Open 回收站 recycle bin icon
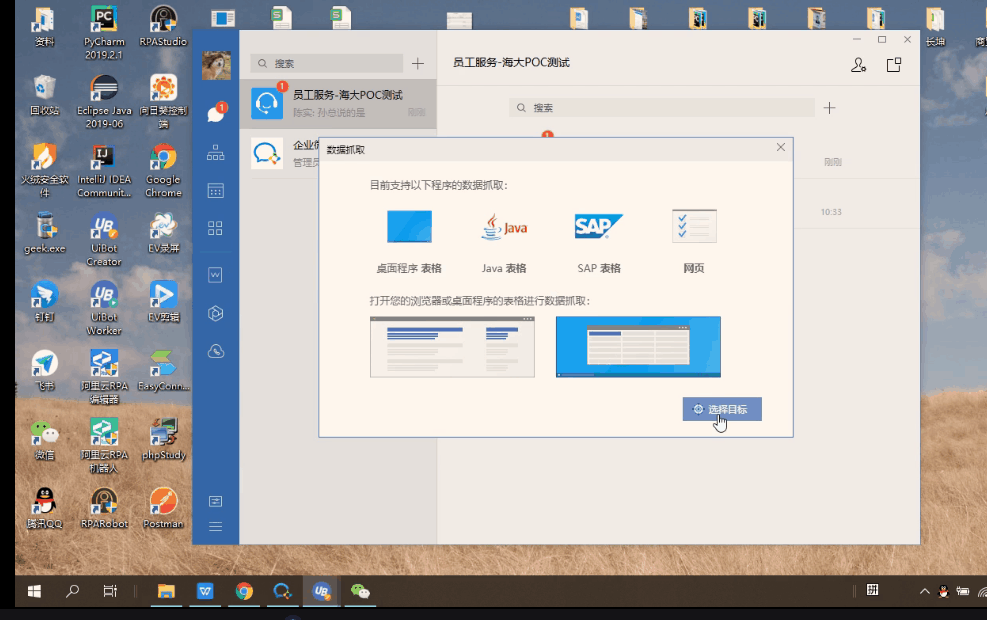Viewport: 987px width, 620px height. coord(44,95)
